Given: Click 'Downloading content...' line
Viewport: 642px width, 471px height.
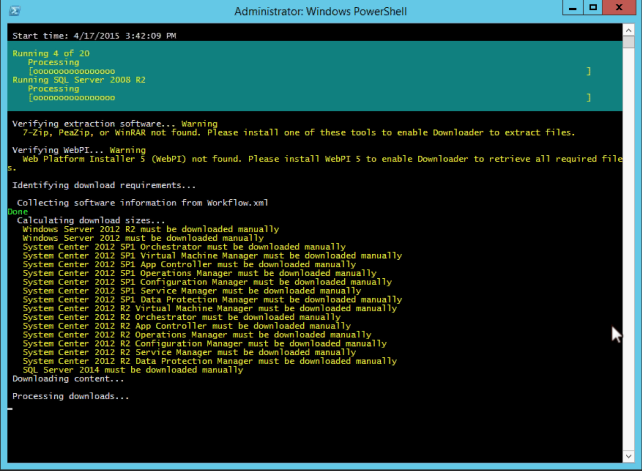Looking at the screenshot, I should (68, 379).
